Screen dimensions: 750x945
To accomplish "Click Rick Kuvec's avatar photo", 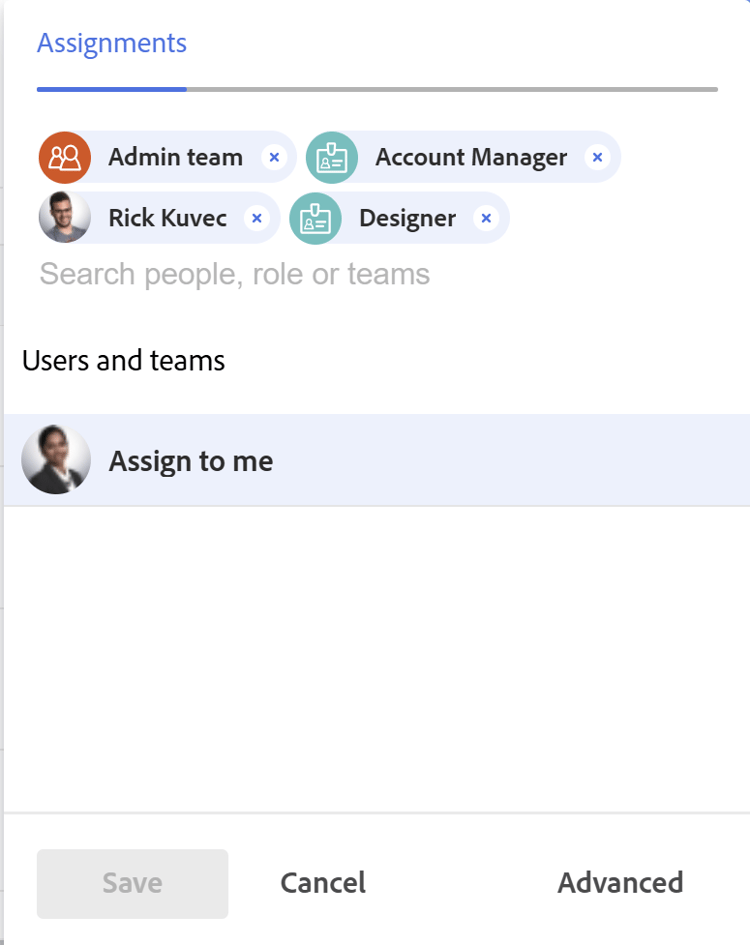I will [65, 218].
